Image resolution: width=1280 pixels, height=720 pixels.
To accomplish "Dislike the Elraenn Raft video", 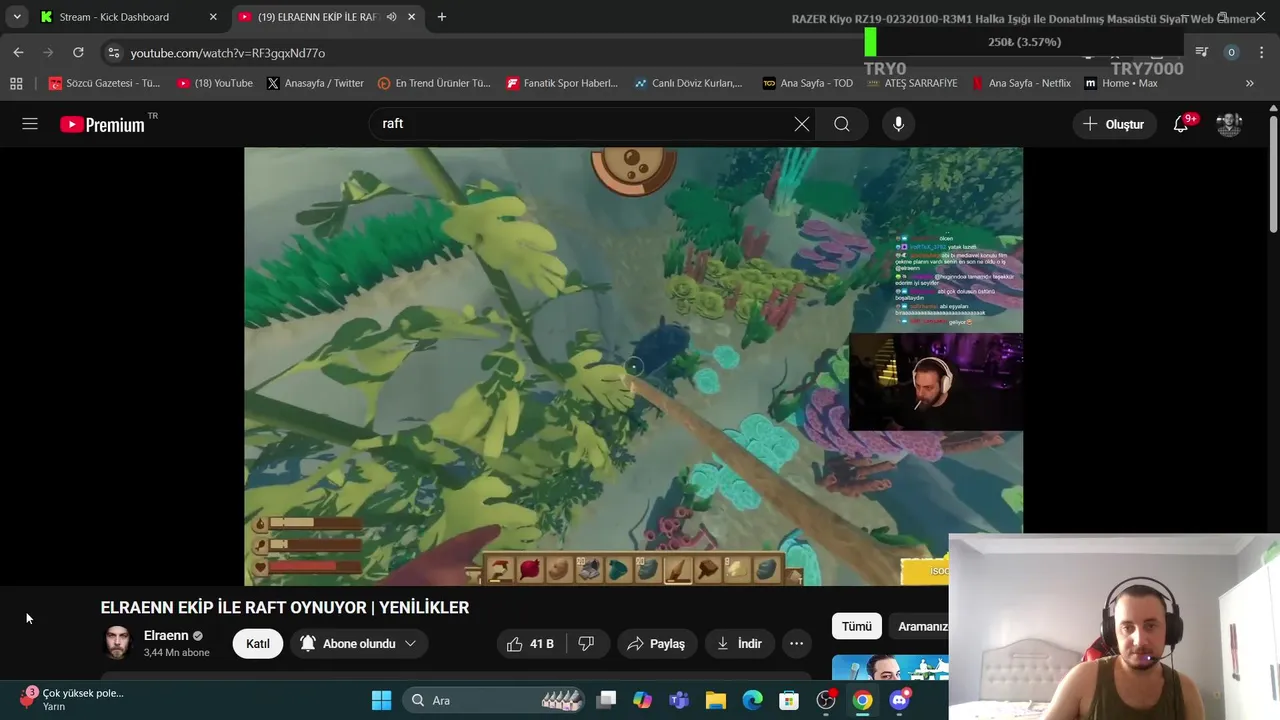I will (587, 644).
